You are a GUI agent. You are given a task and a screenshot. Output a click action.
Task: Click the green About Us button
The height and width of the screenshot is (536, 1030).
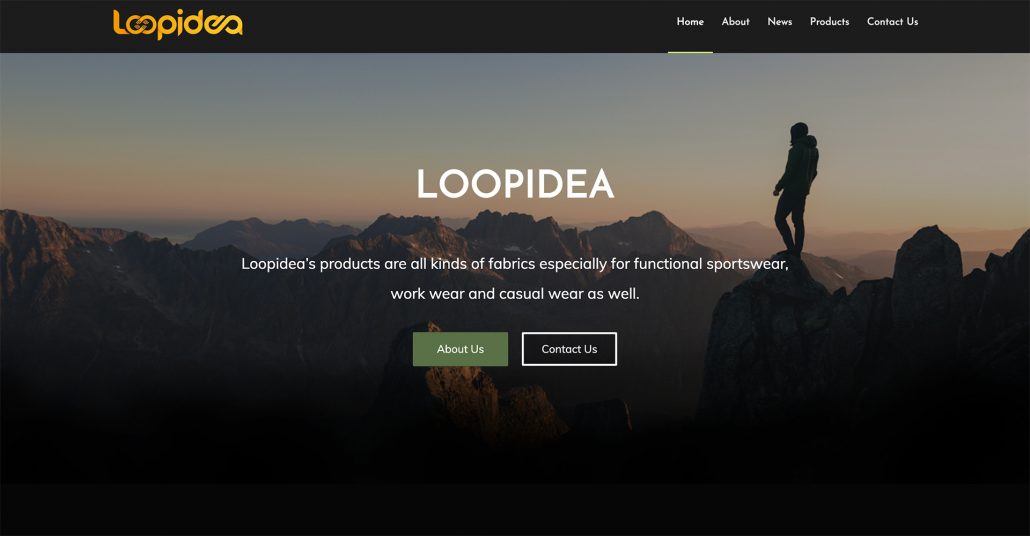(x=460, y=349)
